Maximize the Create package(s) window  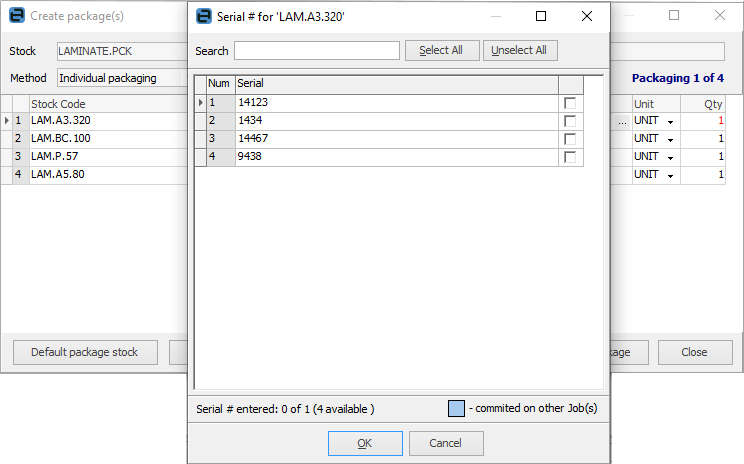[674, 15]
